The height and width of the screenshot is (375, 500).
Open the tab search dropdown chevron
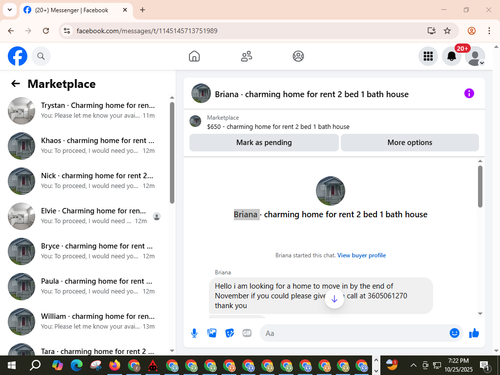coord(10,10)
